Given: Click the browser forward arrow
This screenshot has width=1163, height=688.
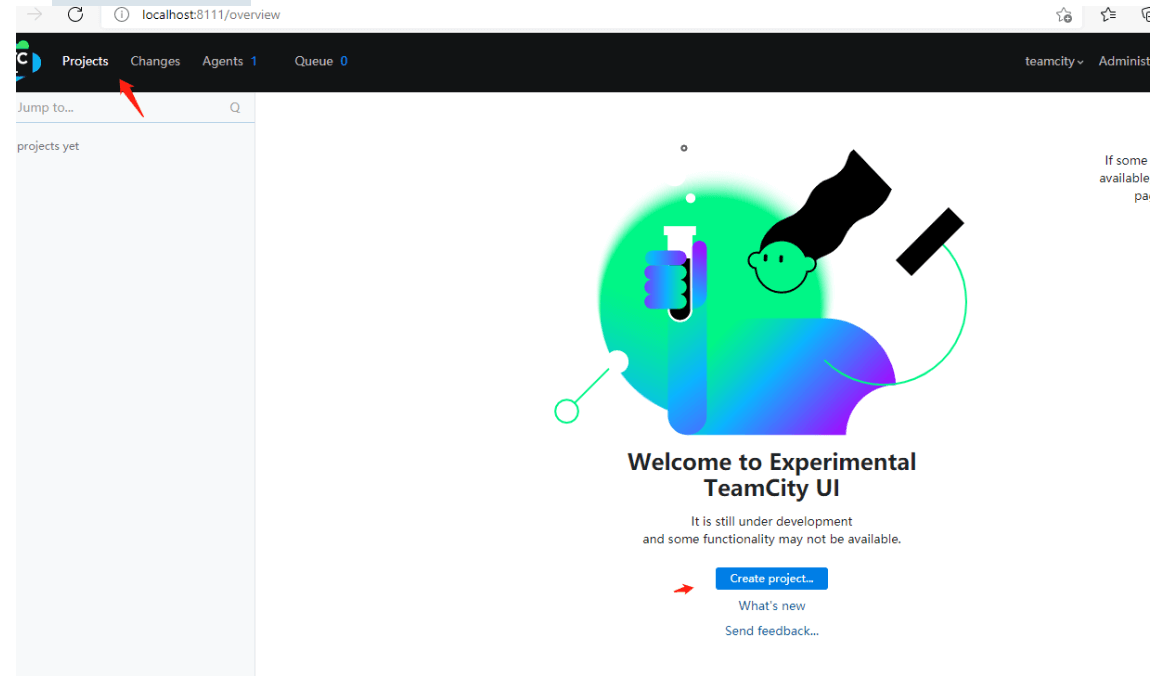Looking at the screenshot, I should (35, 14).
